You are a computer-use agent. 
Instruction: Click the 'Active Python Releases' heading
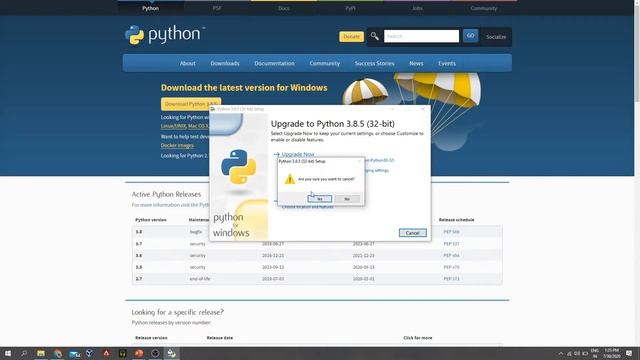point(166,194)
